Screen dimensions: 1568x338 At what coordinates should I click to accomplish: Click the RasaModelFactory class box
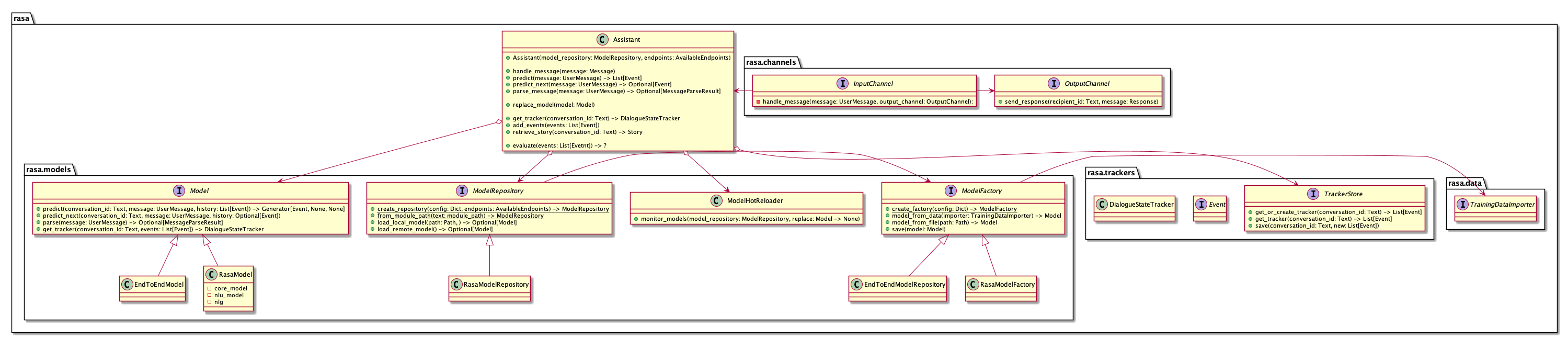1001,289
